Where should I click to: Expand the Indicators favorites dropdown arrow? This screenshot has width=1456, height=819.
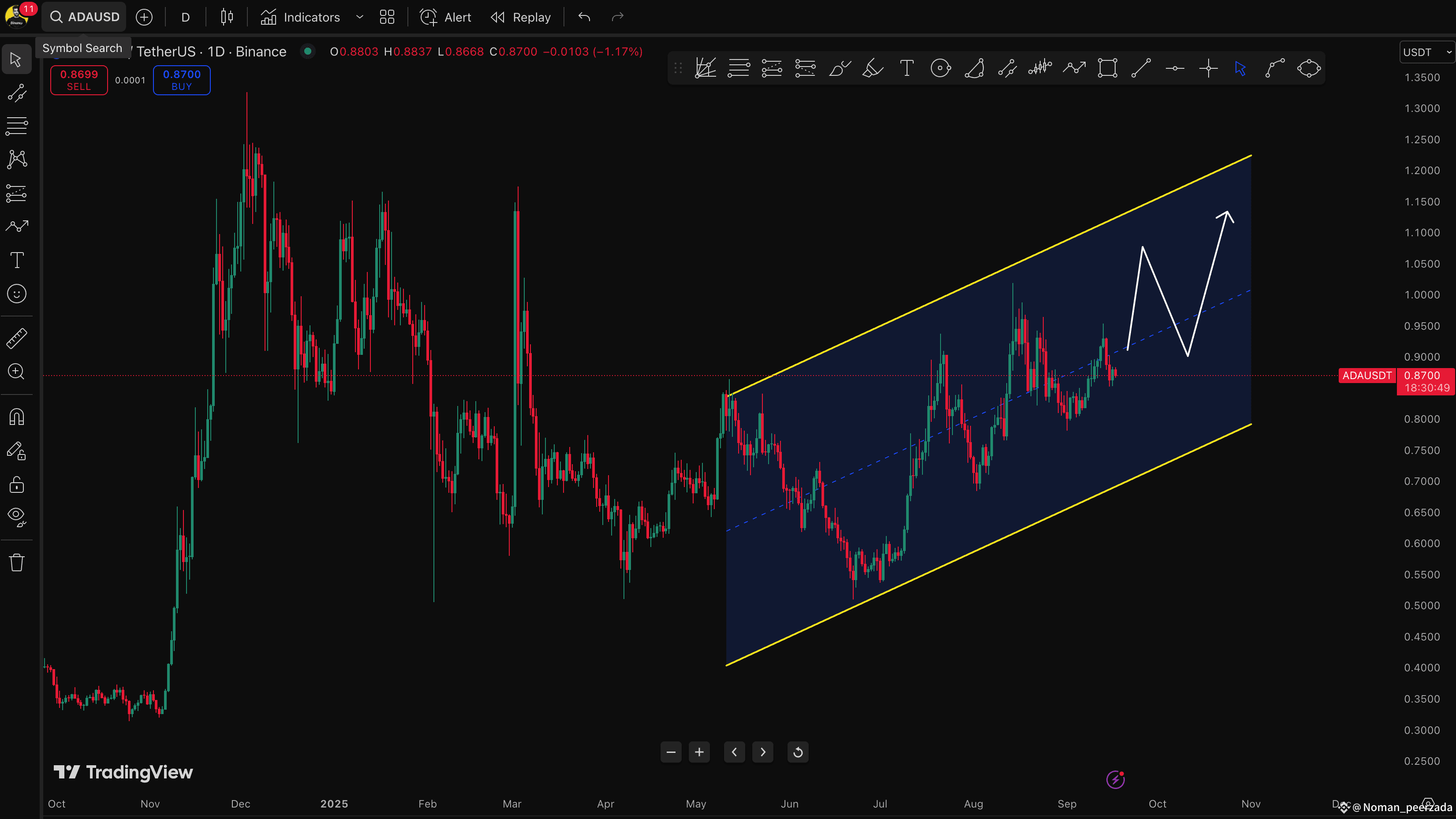coord(359,17)
